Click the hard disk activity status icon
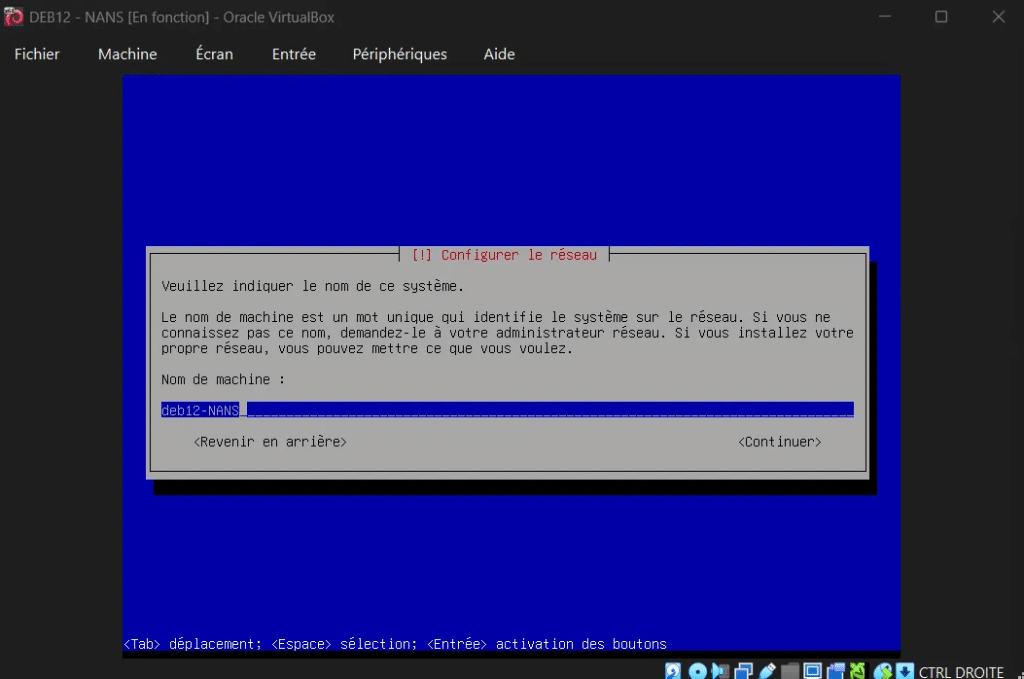The width and height of the screenshot is (1024, 679). [674, 671]
